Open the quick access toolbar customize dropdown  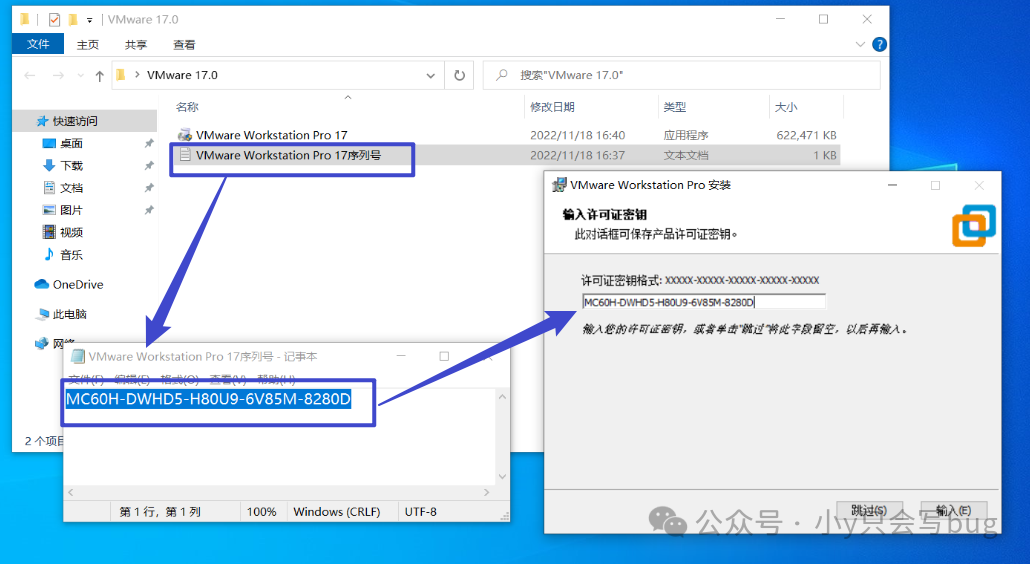tap(89, 20)
